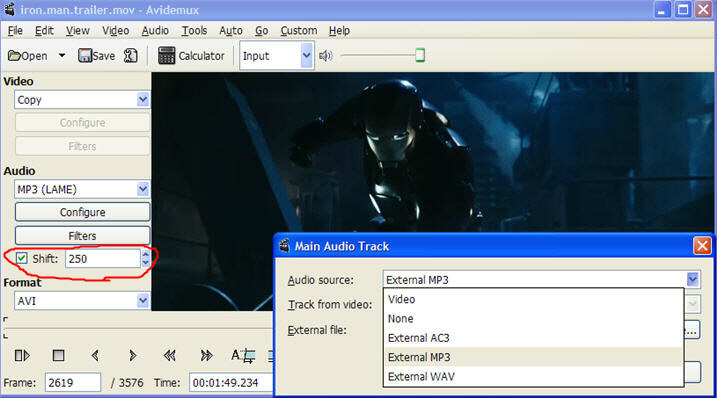This screenshot has height=398, width=717.
Task: Expand the Open recent files arrow
Action: (62, 56)
